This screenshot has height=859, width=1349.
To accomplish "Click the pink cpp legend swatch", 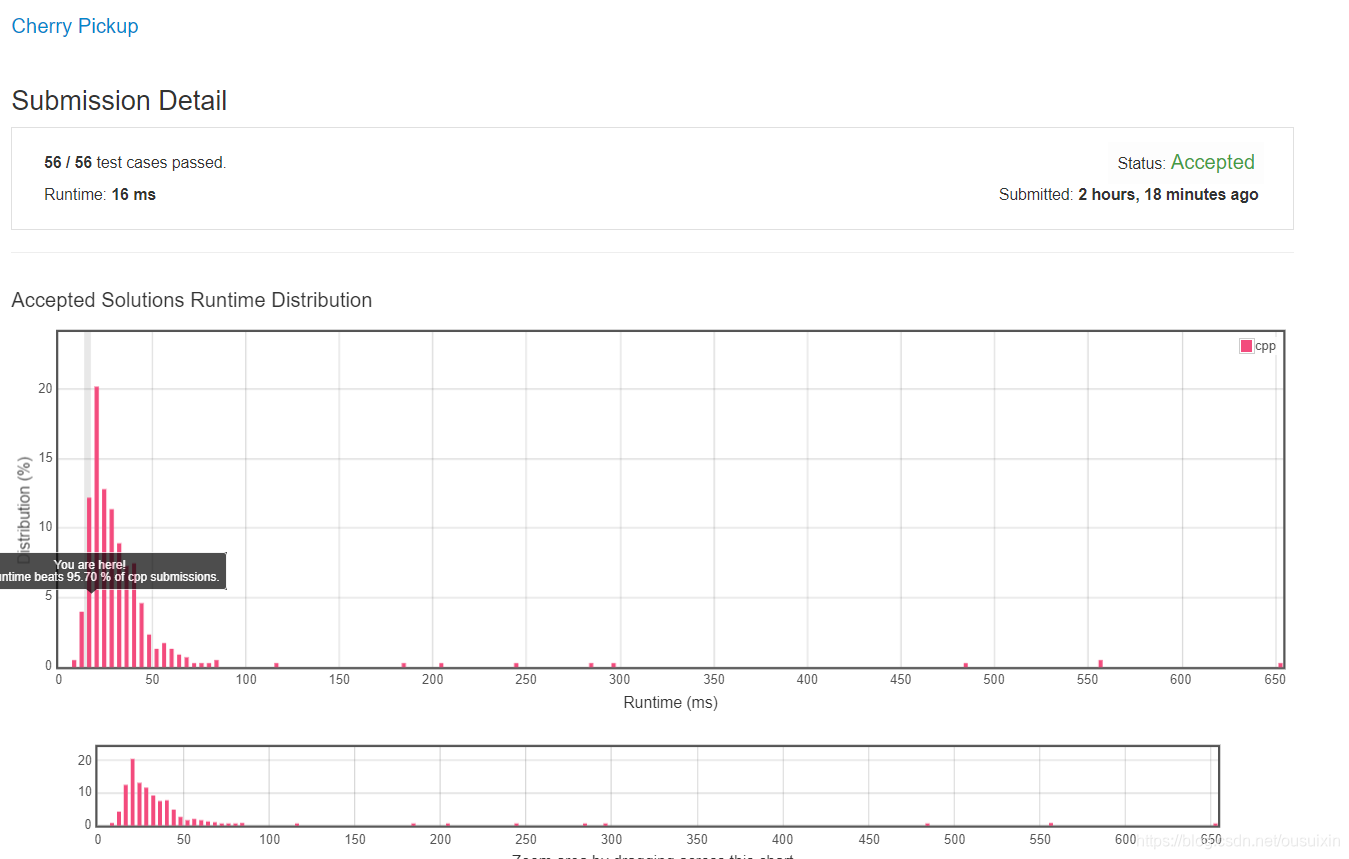I will pos(1246,346).
